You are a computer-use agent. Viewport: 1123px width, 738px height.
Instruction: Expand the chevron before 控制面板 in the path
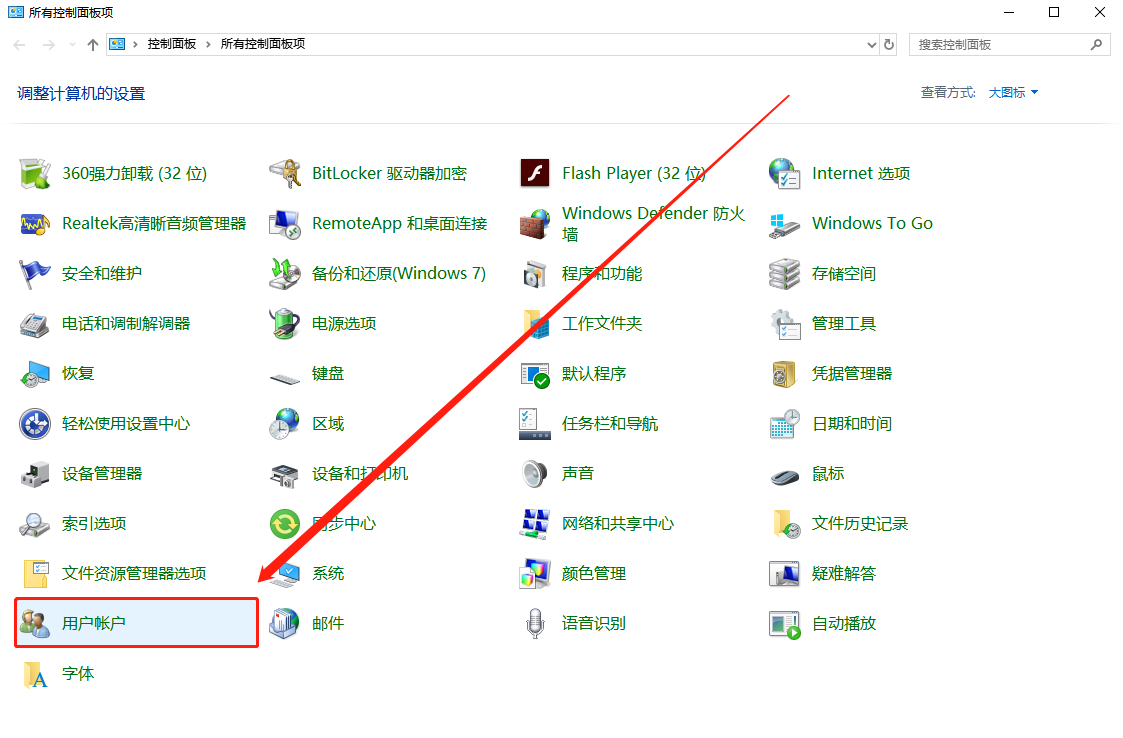click(135, 44)
